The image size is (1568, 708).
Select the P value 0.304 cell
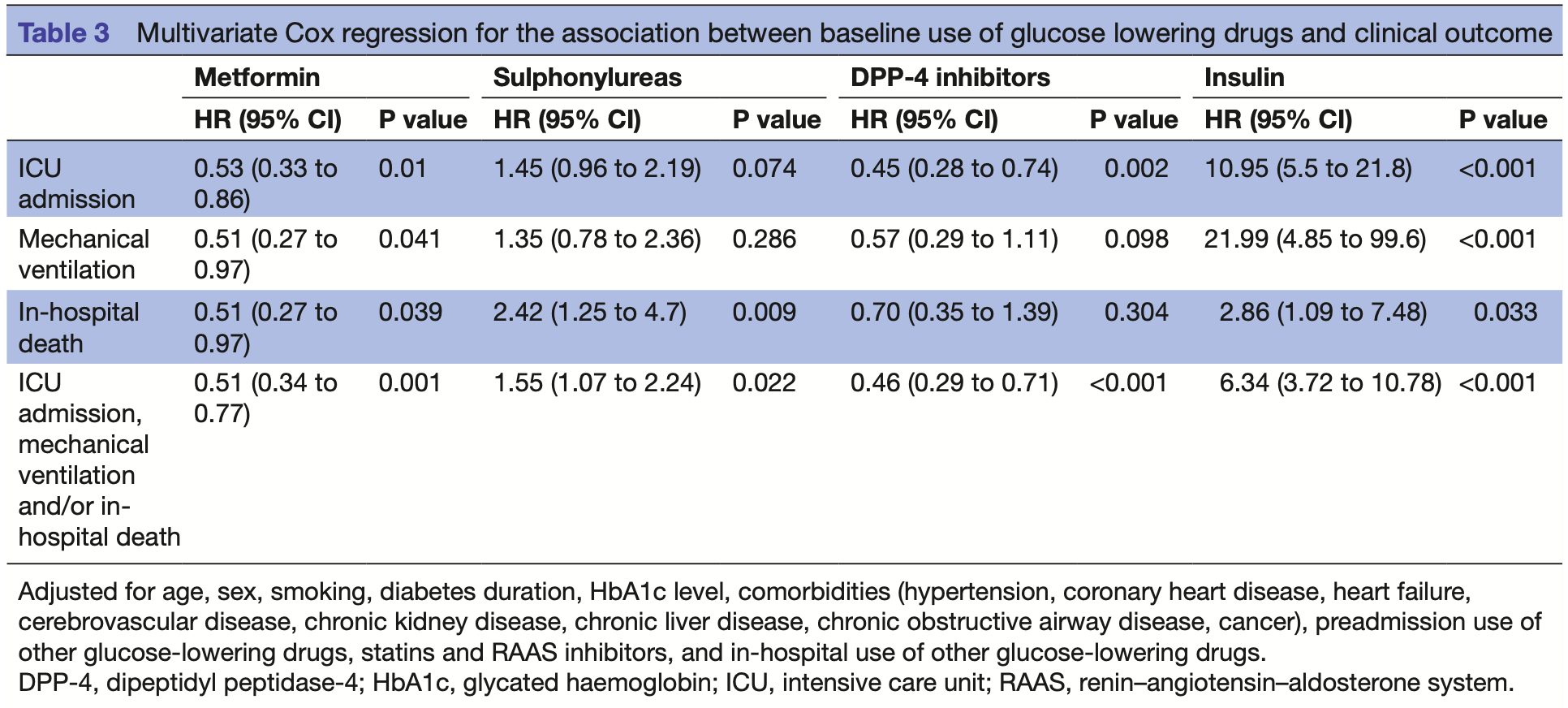pos(1135,312)
